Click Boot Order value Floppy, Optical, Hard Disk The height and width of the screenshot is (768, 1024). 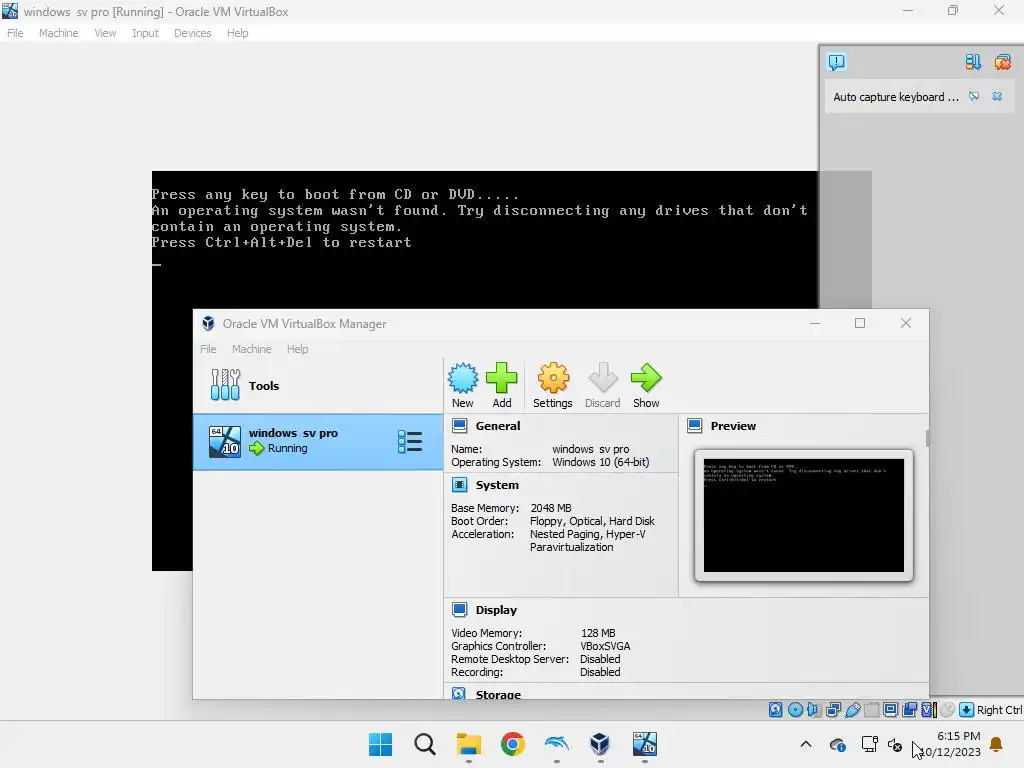tap(592, 520)
